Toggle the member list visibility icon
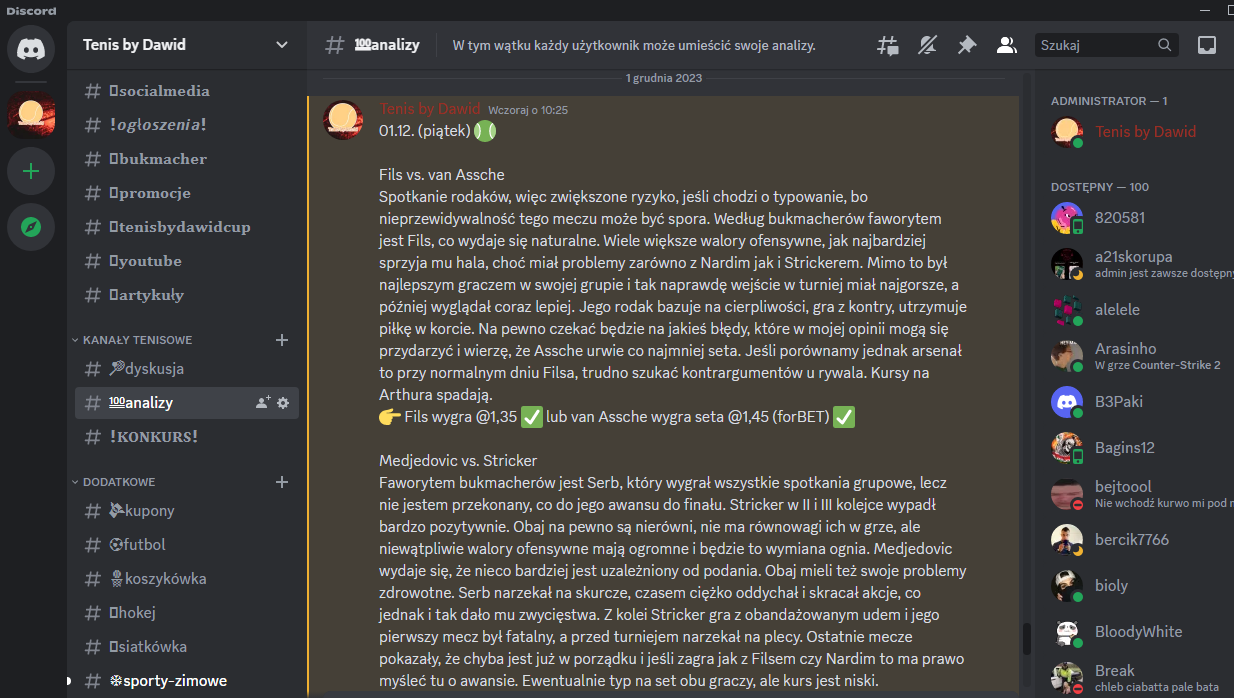 1006,45
